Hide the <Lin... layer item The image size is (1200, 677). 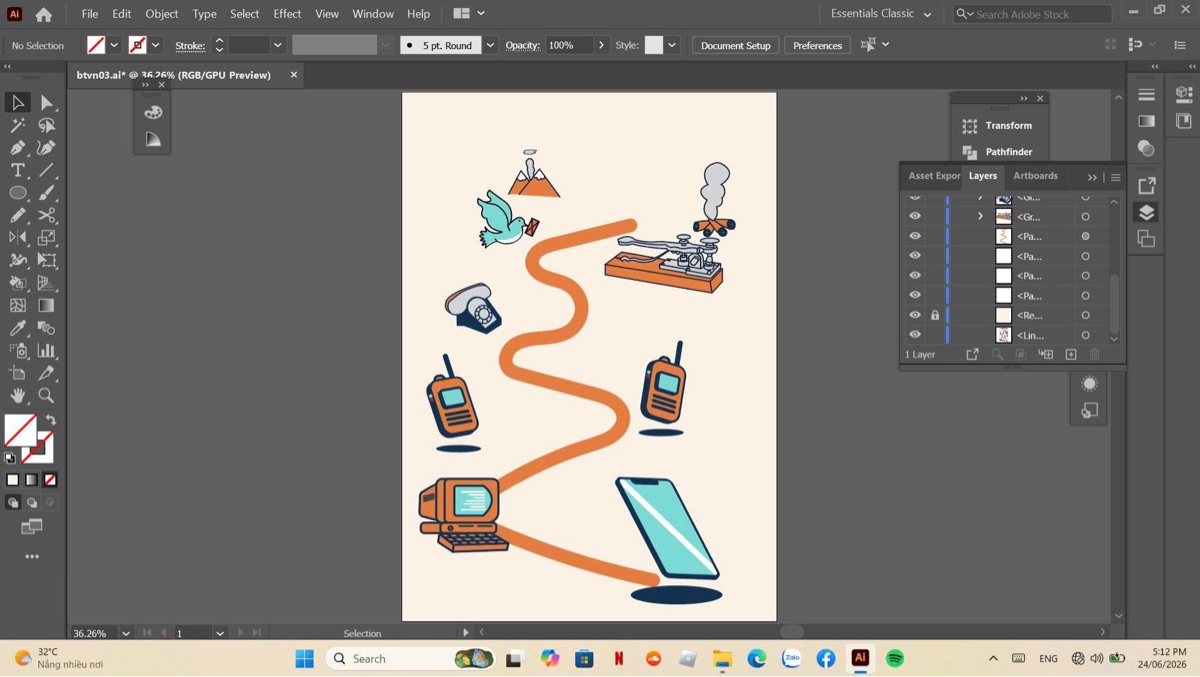pyautogui.click(x=915, y=335)
